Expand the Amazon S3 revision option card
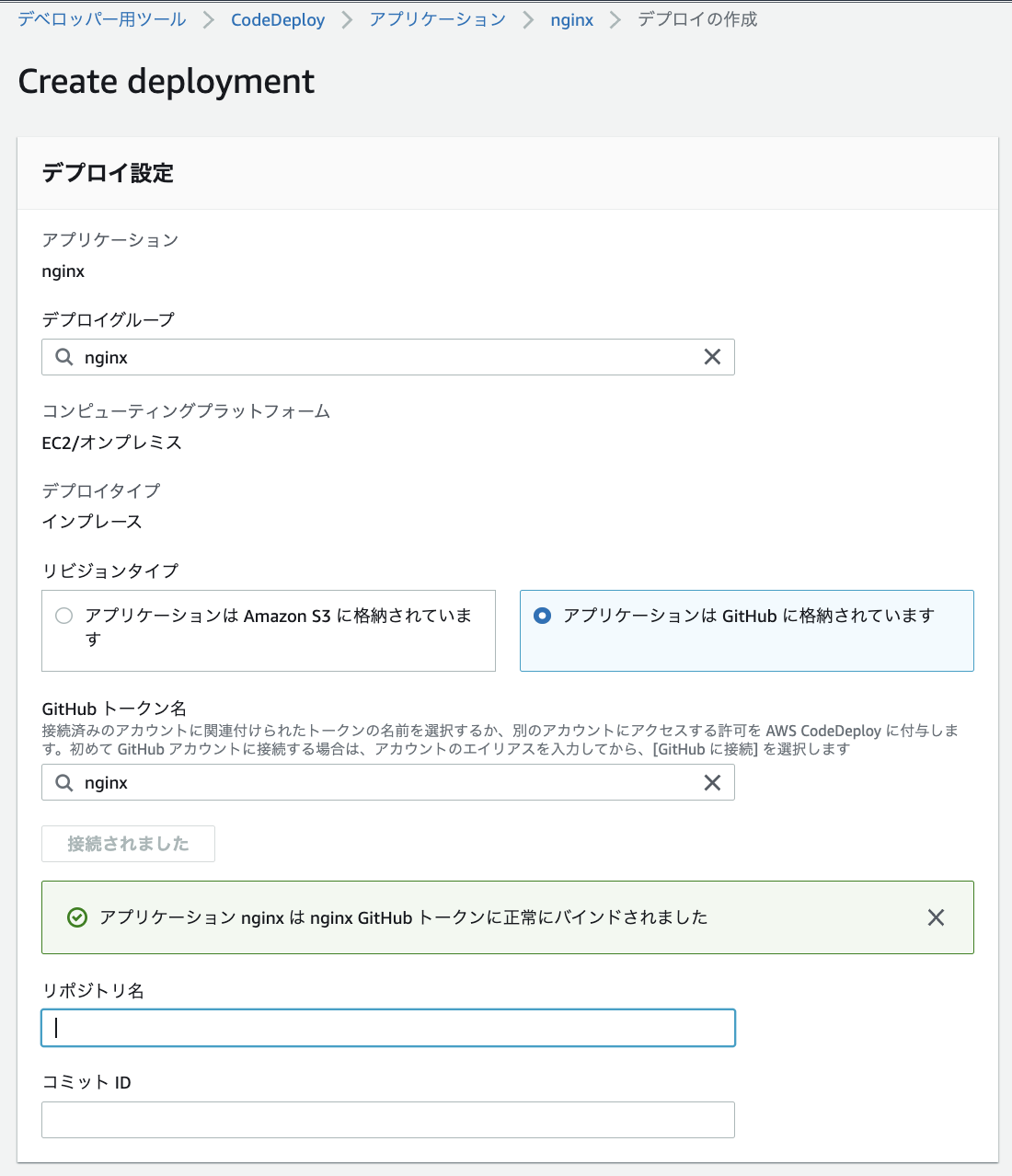The image size is (1012, 1176). coord(269,631)
